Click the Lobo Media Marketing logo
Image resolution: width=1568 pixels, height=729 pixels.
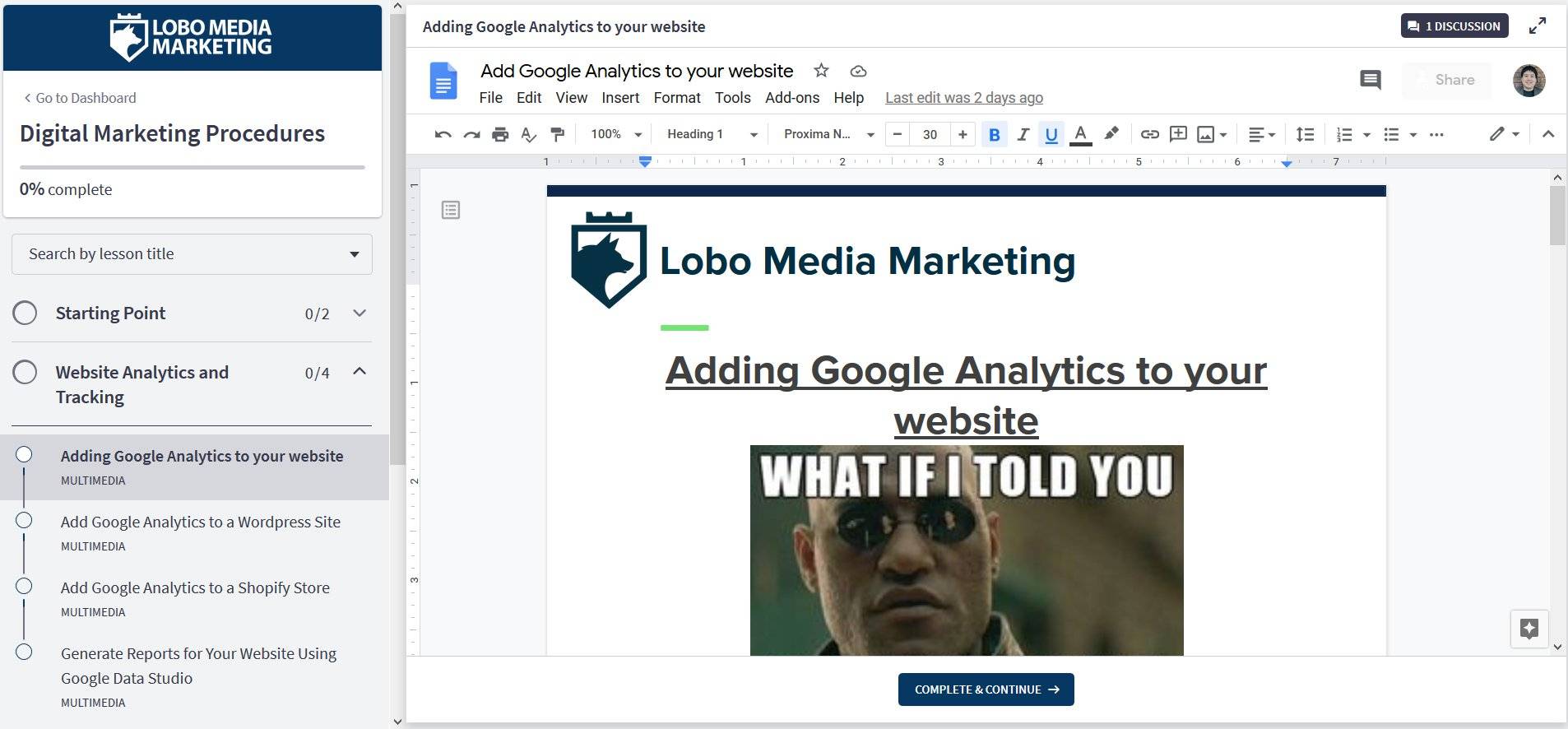tap(191, 38)
